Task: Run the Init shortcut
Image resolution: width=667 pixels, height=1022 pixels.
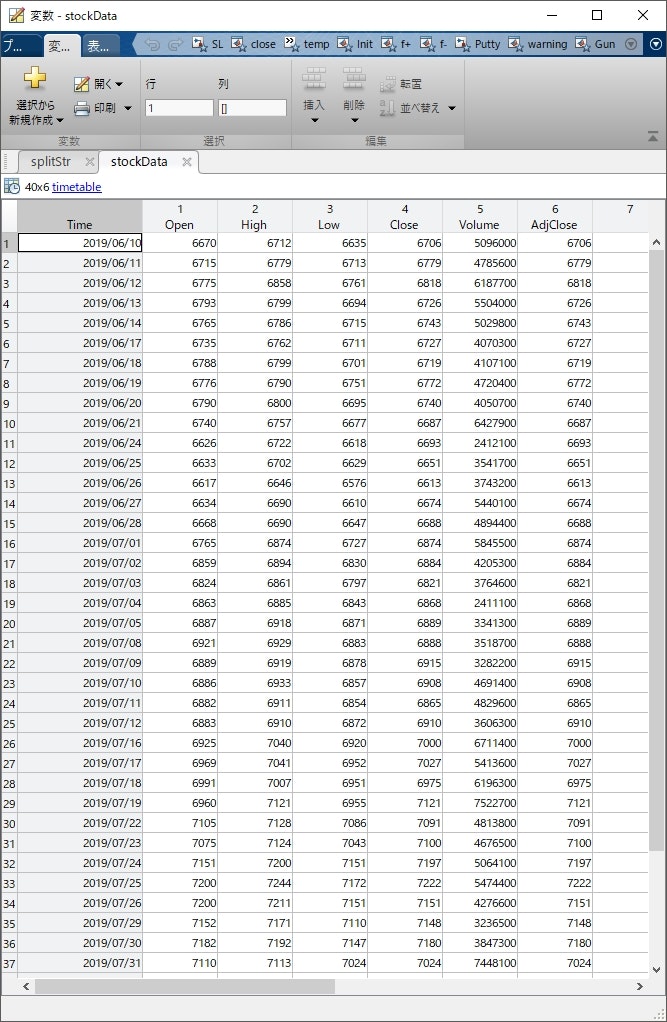Action: 355,44
